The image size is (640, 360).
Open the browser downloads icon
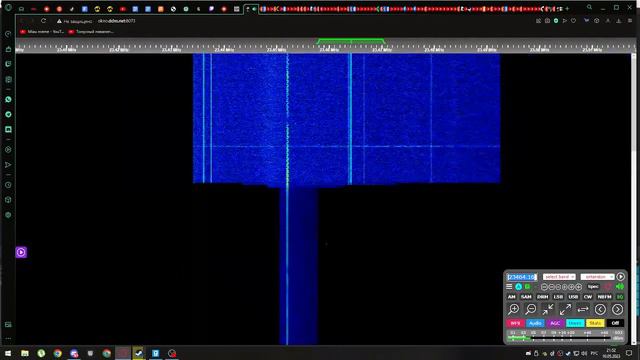(x=619, y=21)
